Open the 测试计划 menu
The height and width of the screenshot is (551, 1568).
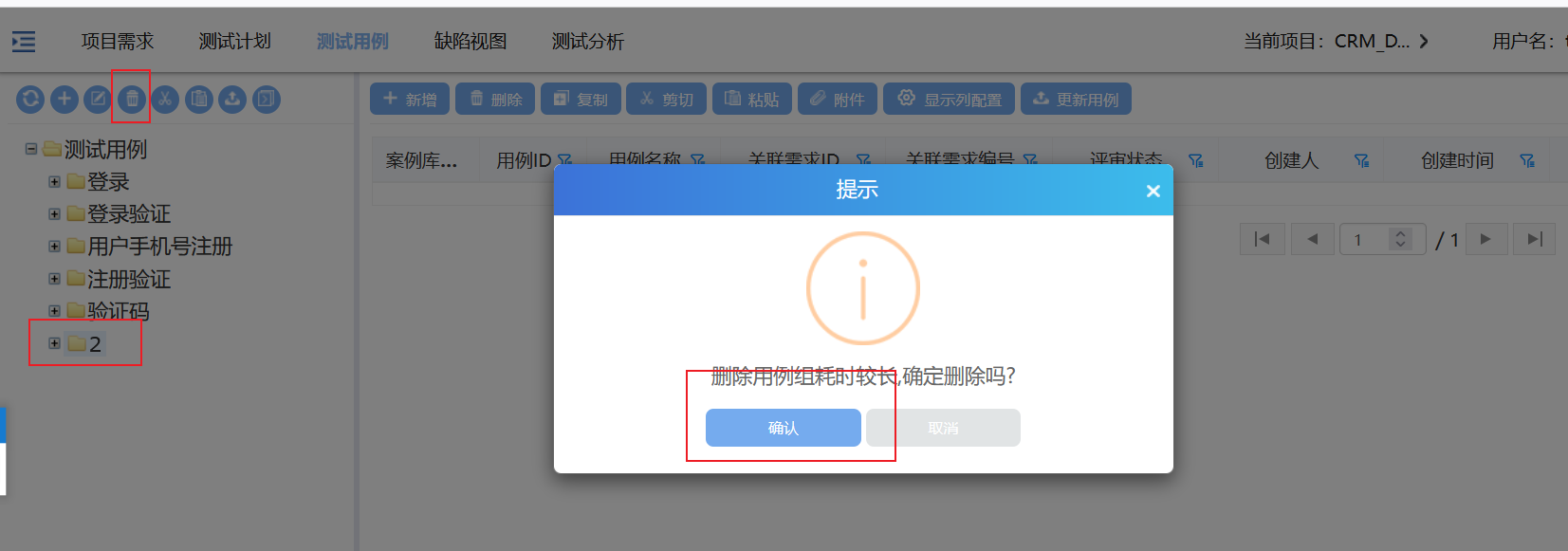[x=234, y=41]
